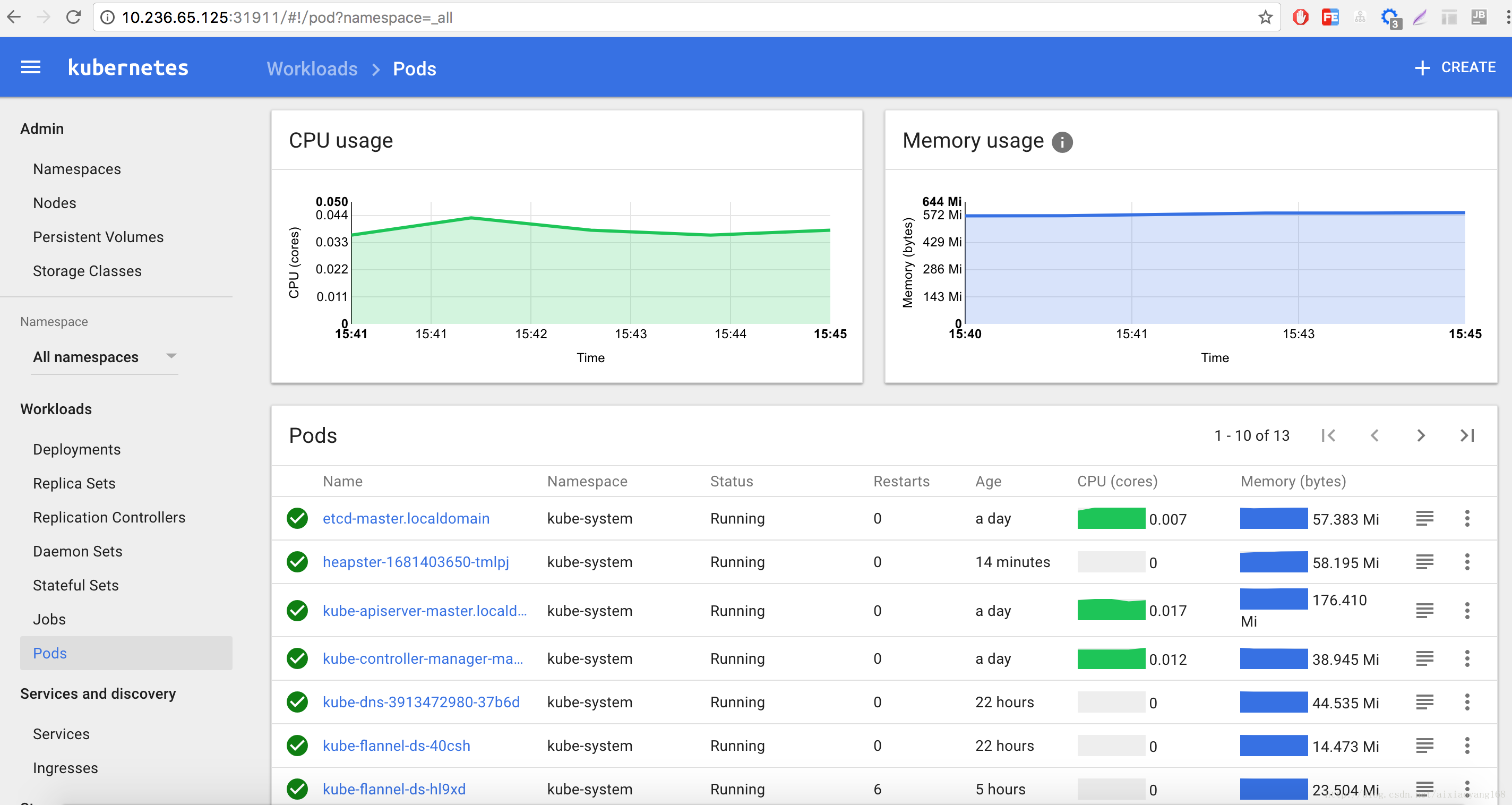Screen dimensions: 1512x805
Task: View logs for kube-dns-3913472980-37b6d pod
Action: (1424, 701)
